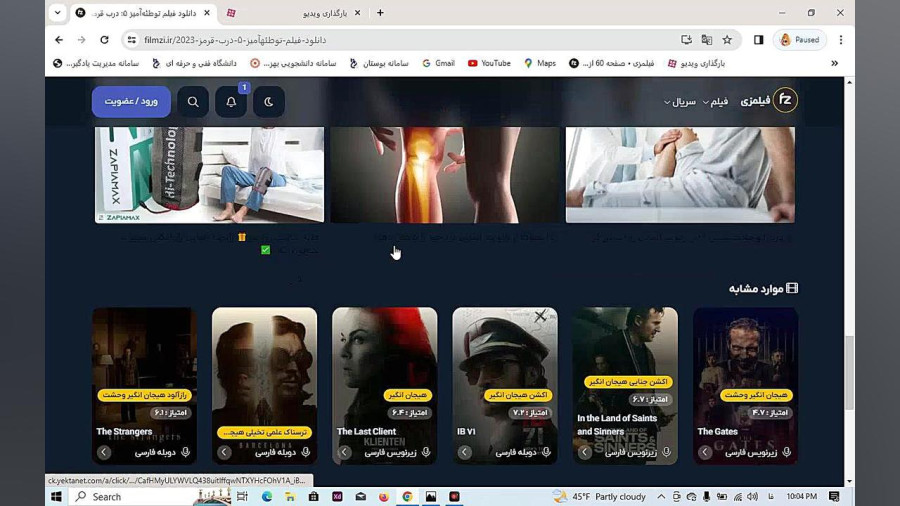Click the chevron on Saints and Sinners card
The width and height of the screenshot is (900, 506).
[584, 452]
